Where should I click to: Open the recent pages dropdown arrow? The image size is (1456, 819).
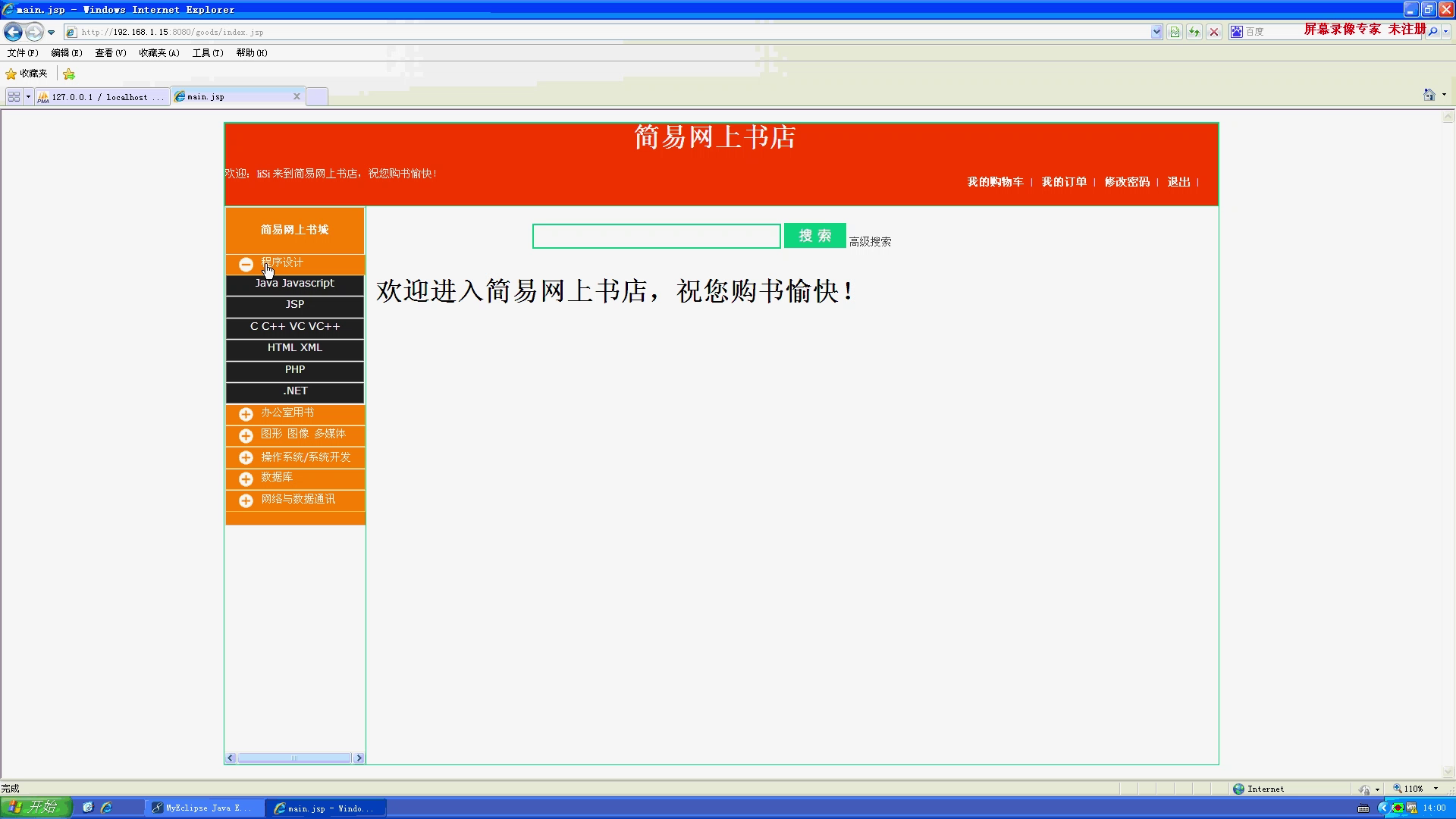point(51,33)
